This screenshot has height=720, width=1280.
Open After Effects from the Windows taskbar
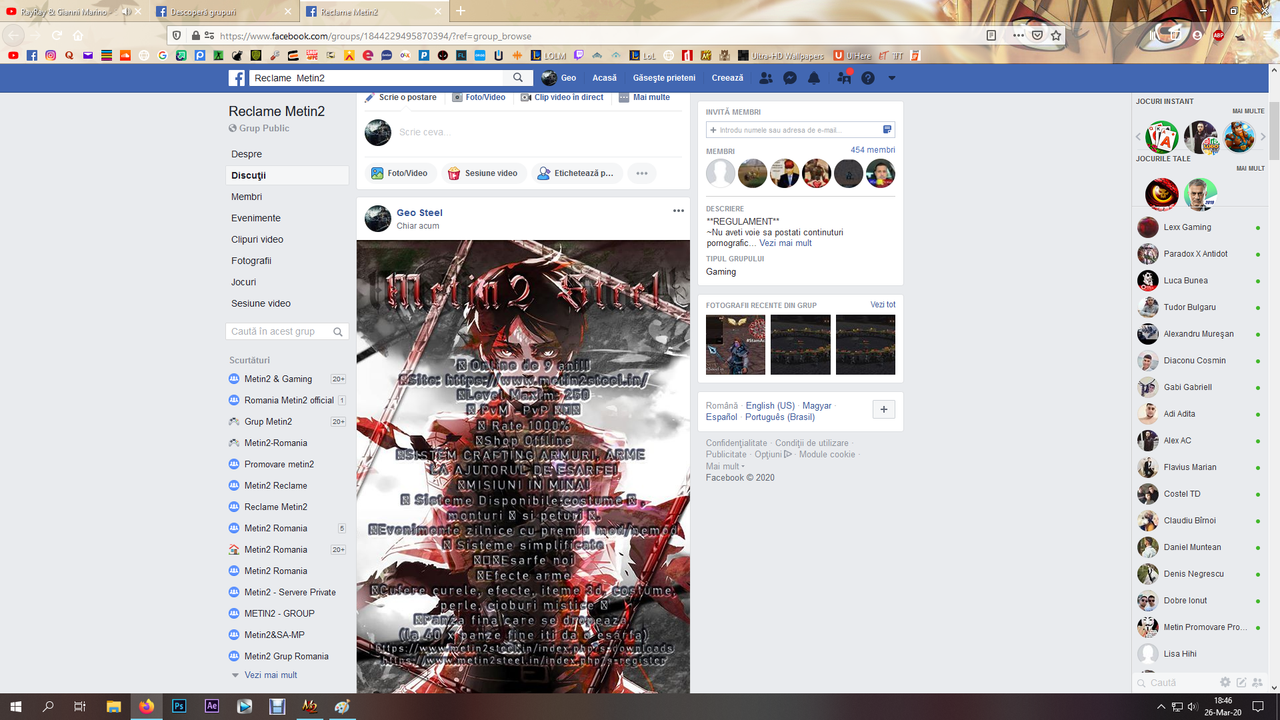pos(212,706)
